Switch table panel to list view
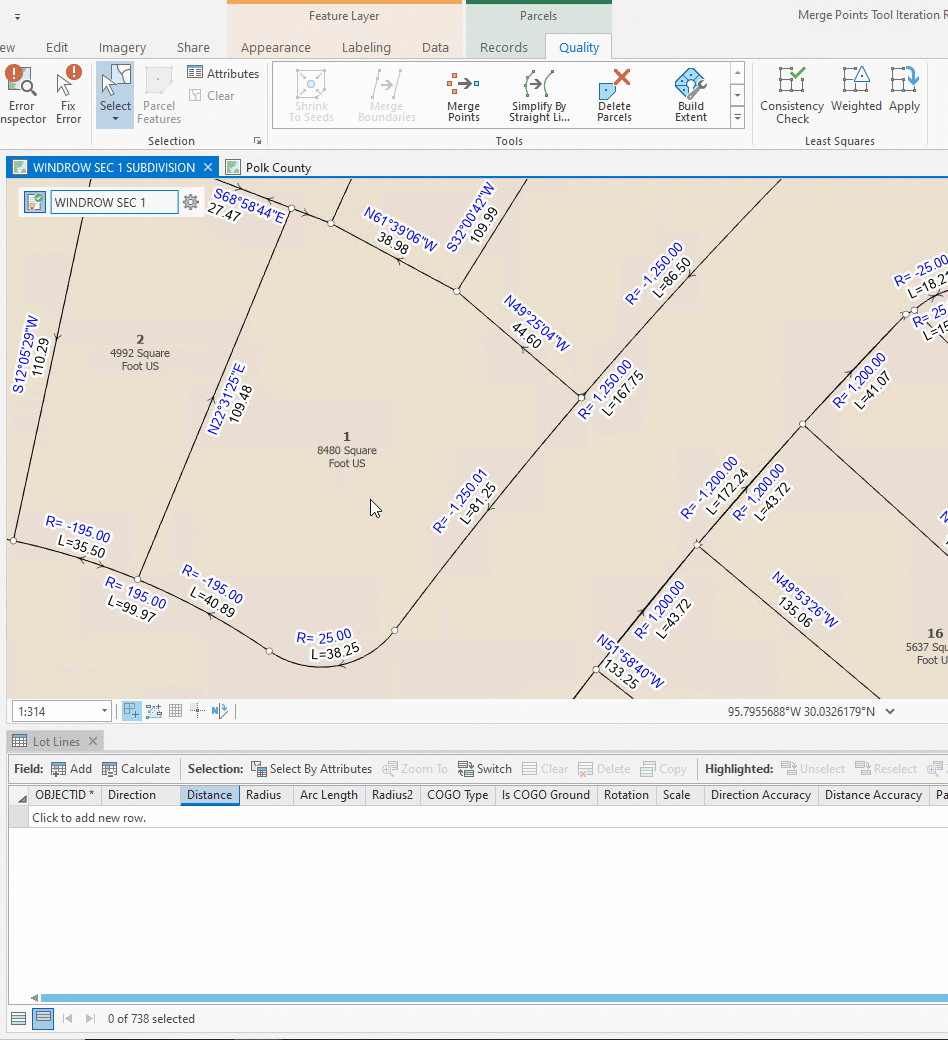 pos(18,1018)
